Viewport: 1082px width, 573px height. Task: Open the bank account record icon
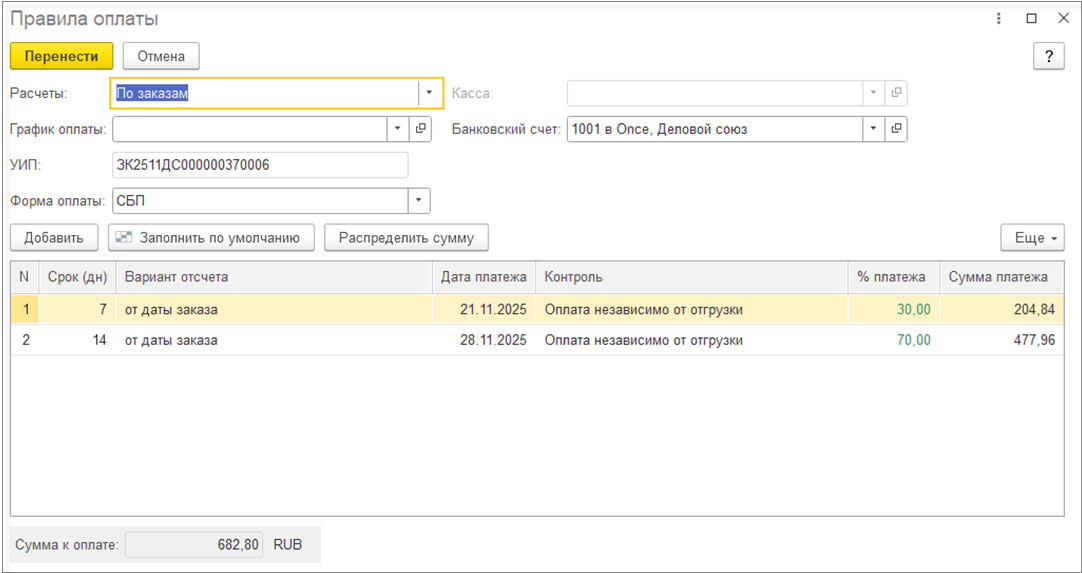coord(897,129)
